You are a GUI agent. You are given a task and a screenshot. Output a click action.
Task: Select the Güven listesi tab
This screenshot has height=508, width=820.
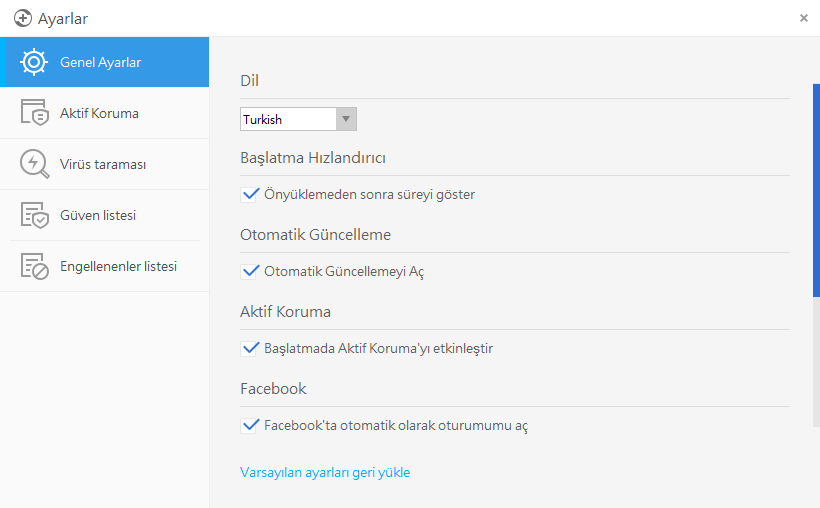[x=105, y=215]
